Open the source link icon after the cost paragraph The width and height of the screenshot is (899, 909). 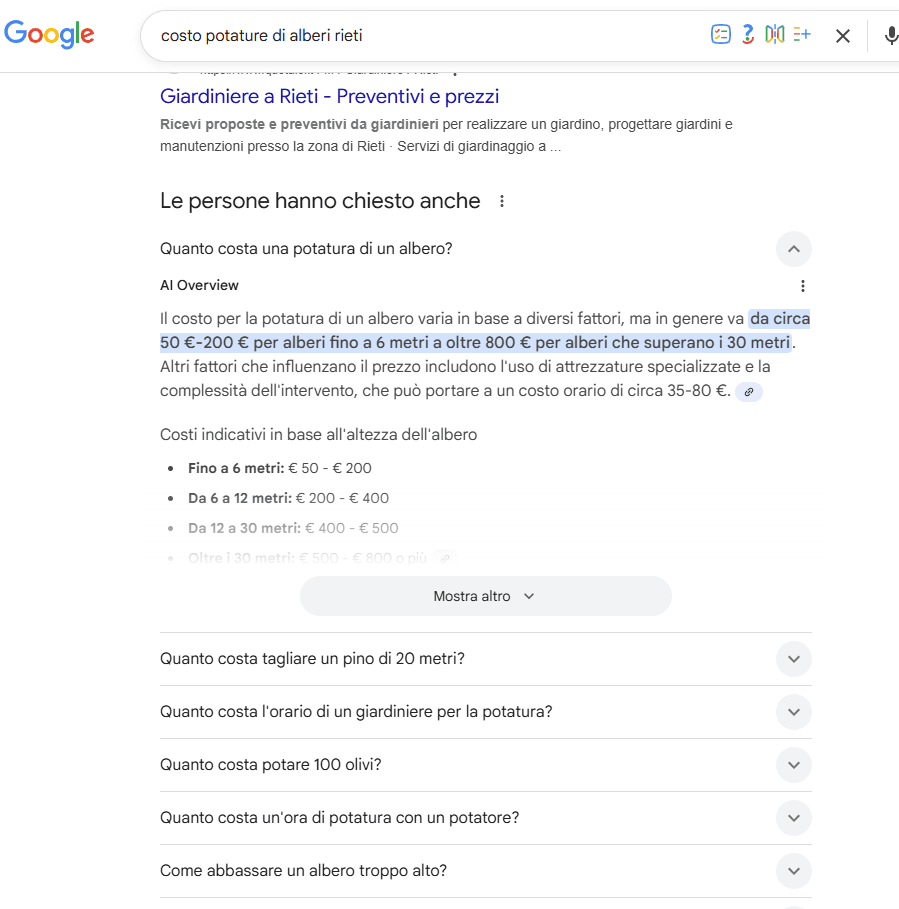click(748, 391)
